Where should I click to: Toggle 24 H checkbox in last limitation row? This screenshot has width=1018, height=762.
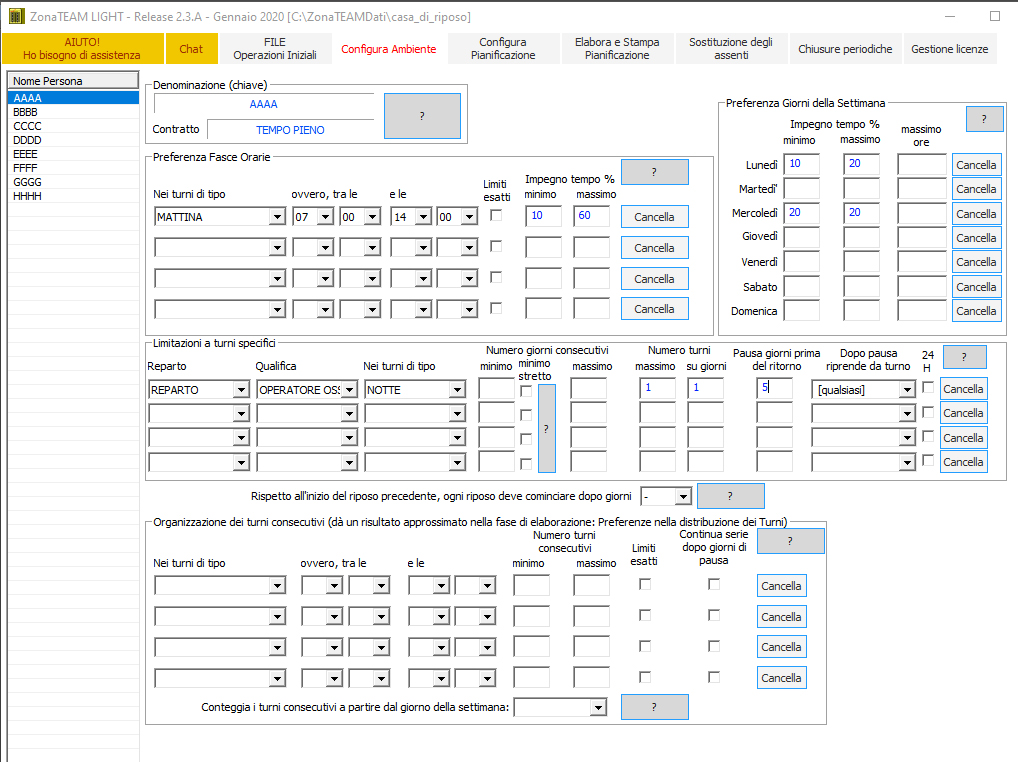coord(928,460)
